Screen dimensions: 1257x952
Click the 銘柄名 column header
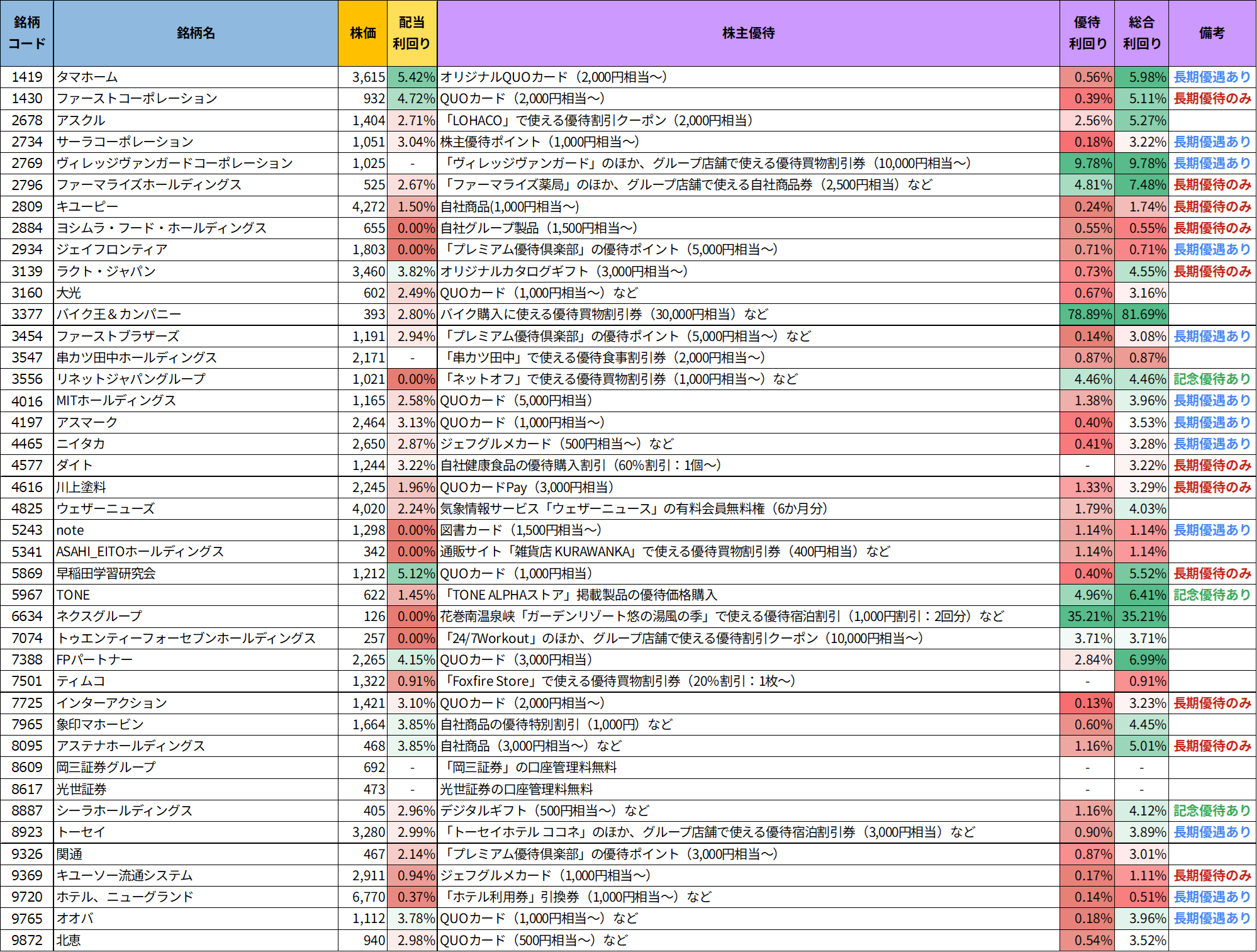point(196,33)
